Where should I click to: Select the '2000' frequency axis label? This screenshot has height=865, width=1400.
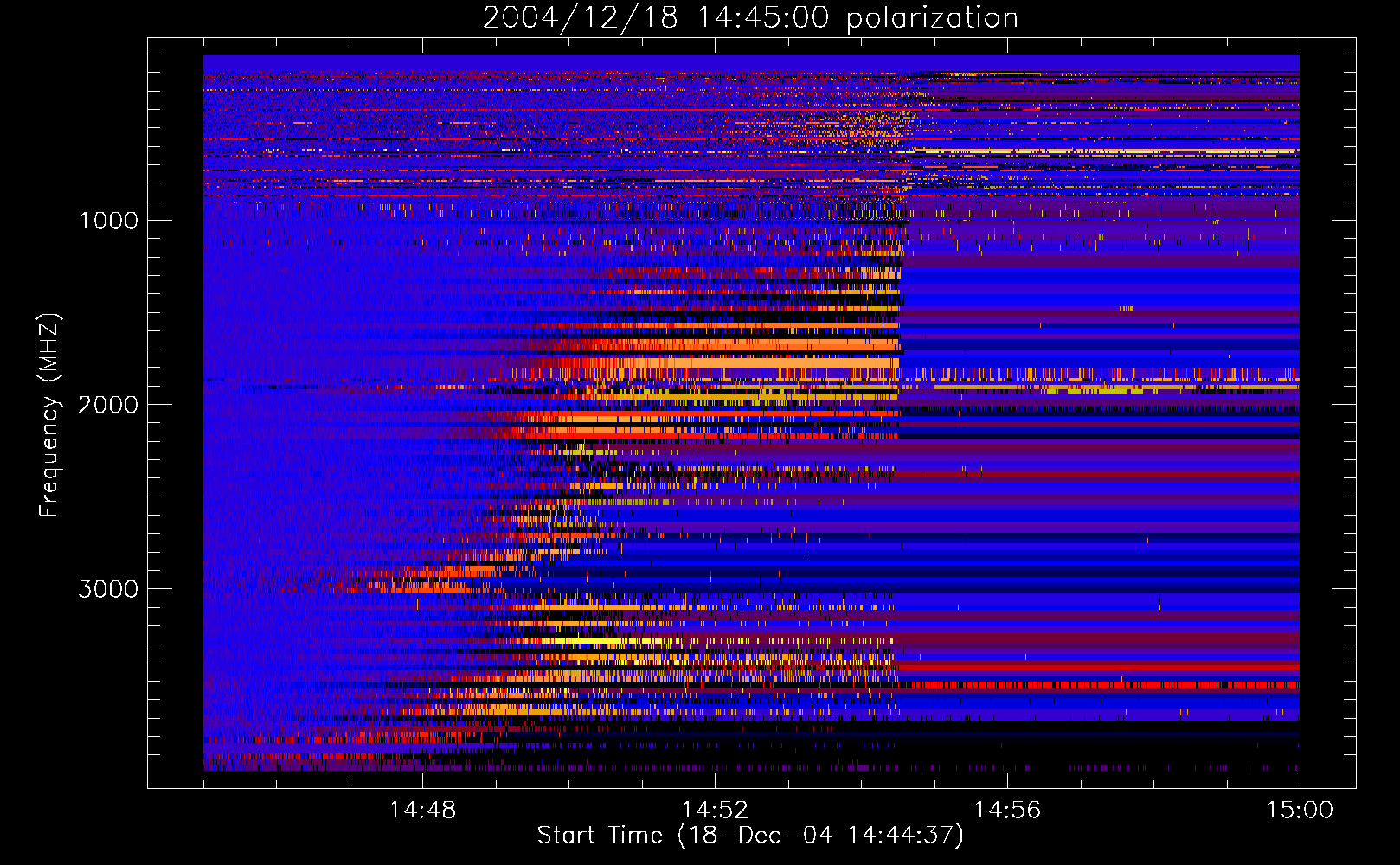click(x=108, y=405)
